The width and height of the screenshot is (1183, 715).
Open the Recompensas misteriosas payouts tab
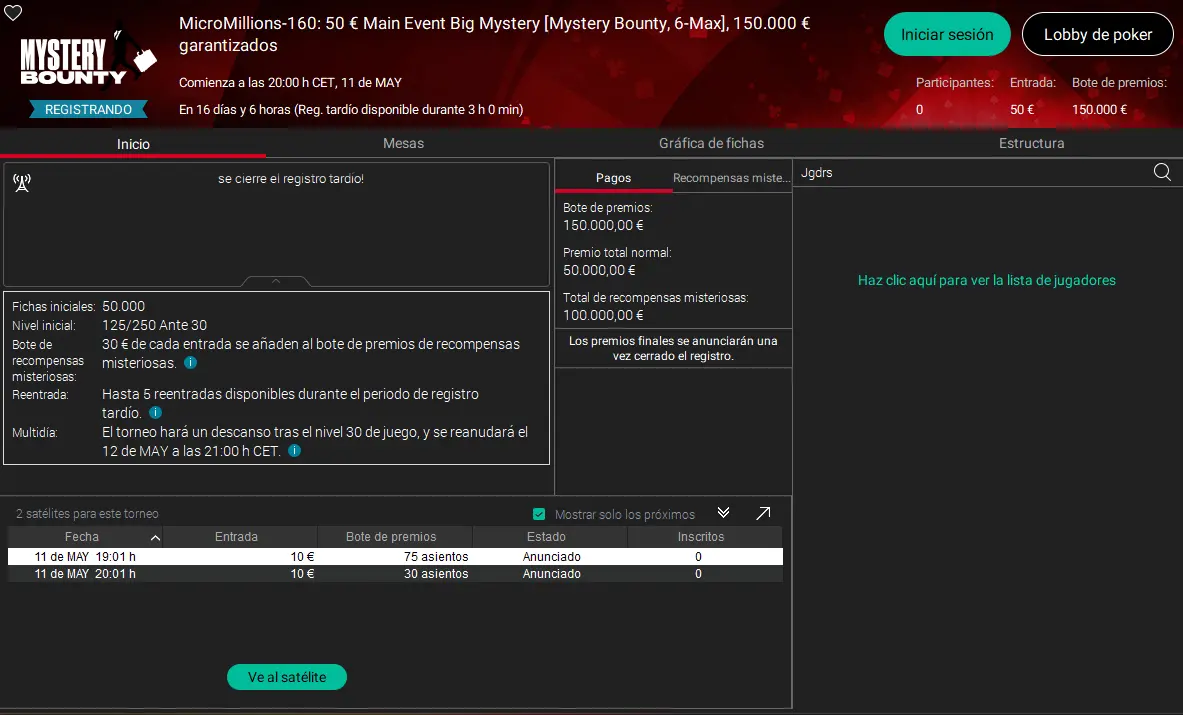731,178
